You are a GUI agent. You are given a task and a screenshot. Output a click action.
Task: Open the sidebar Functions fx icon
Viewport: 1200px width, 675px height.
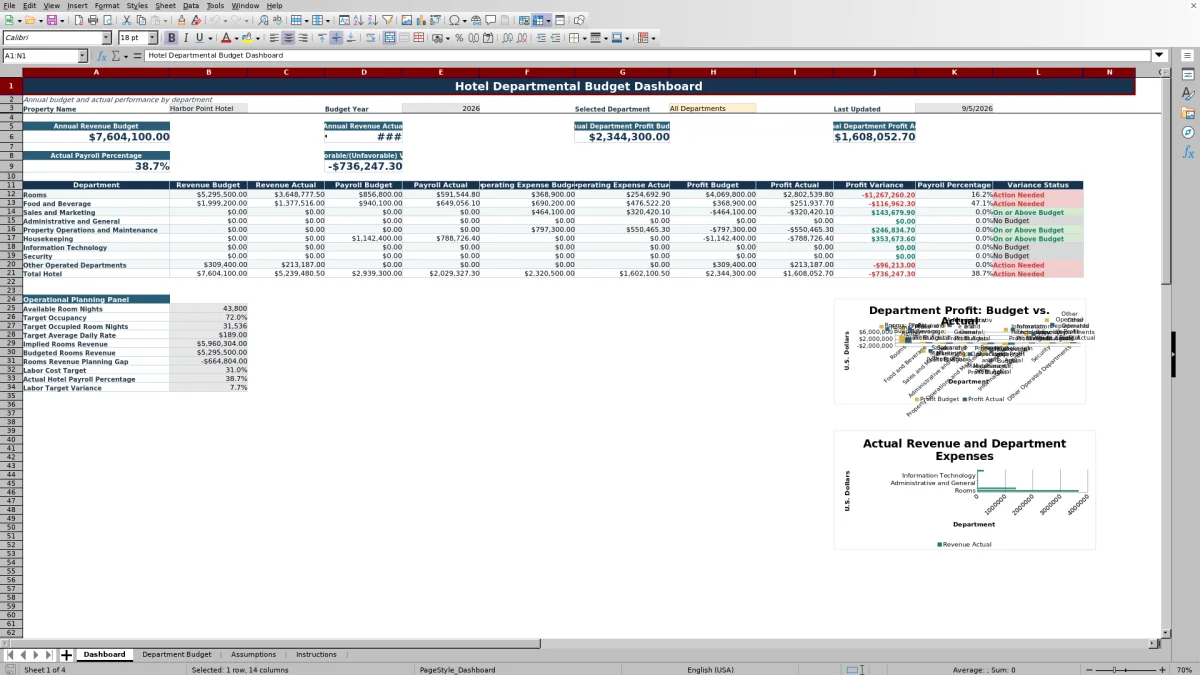click(1188, 152)
